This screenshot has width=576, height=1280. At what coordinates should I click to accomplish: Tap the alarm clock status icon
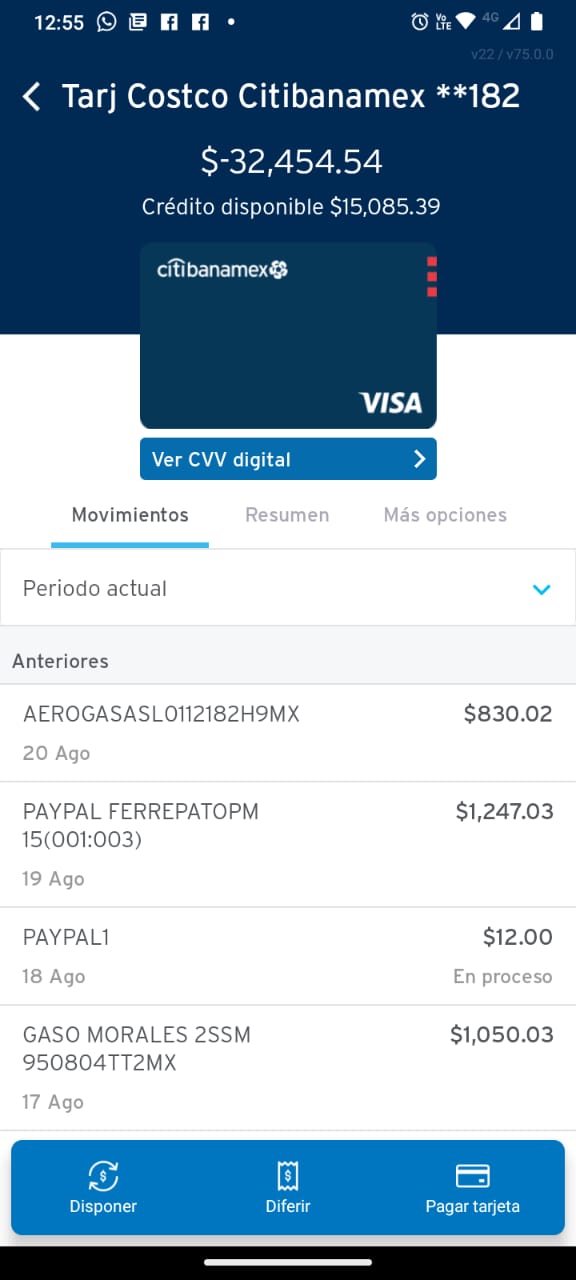click(420, 22)
